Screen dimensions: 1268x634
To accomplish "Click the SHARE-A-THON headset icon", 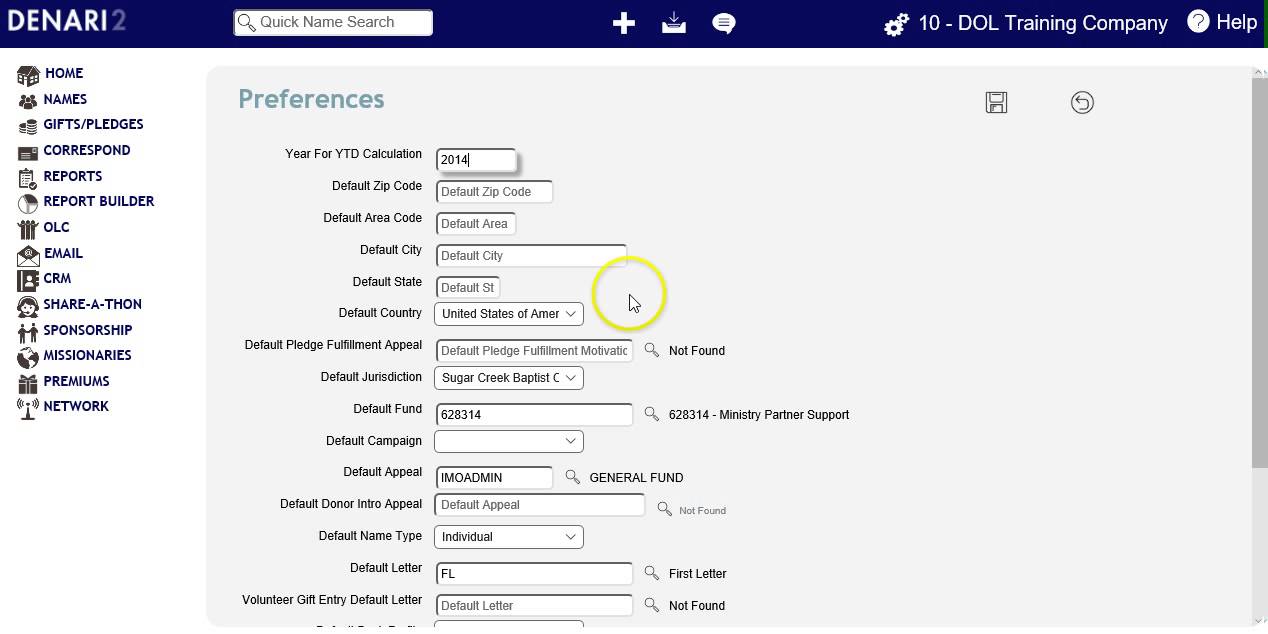I will pyautogui.click(x=28, y=306).
